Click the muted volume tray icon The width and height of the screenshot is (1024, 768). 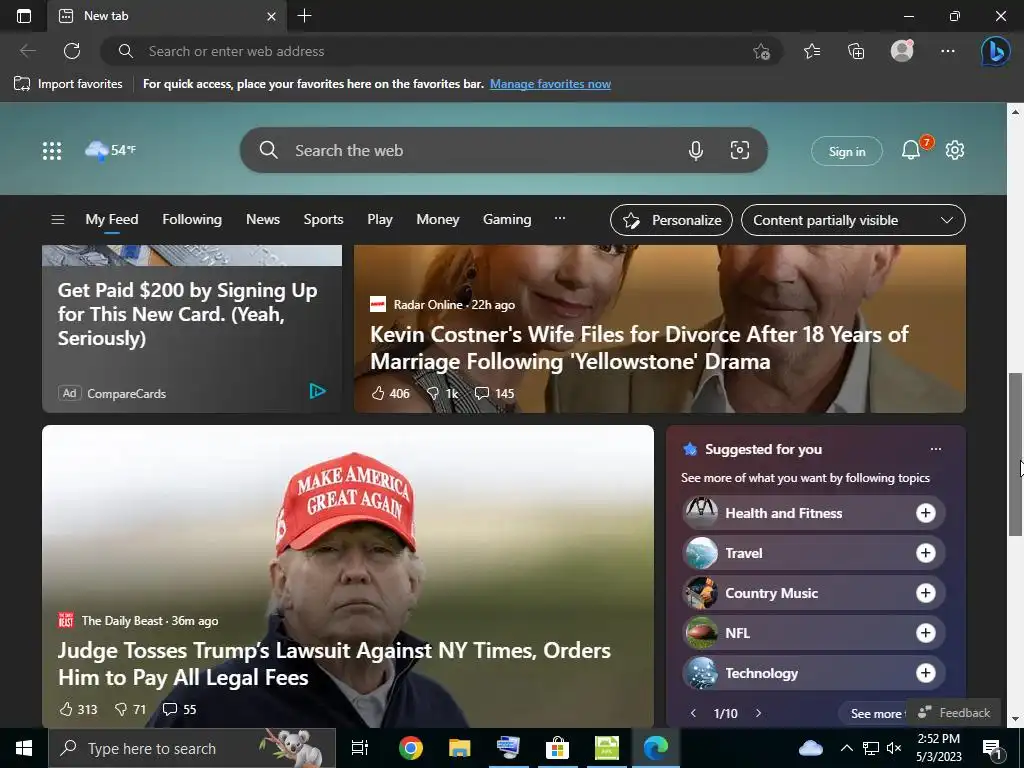click(x=894, y=748)
